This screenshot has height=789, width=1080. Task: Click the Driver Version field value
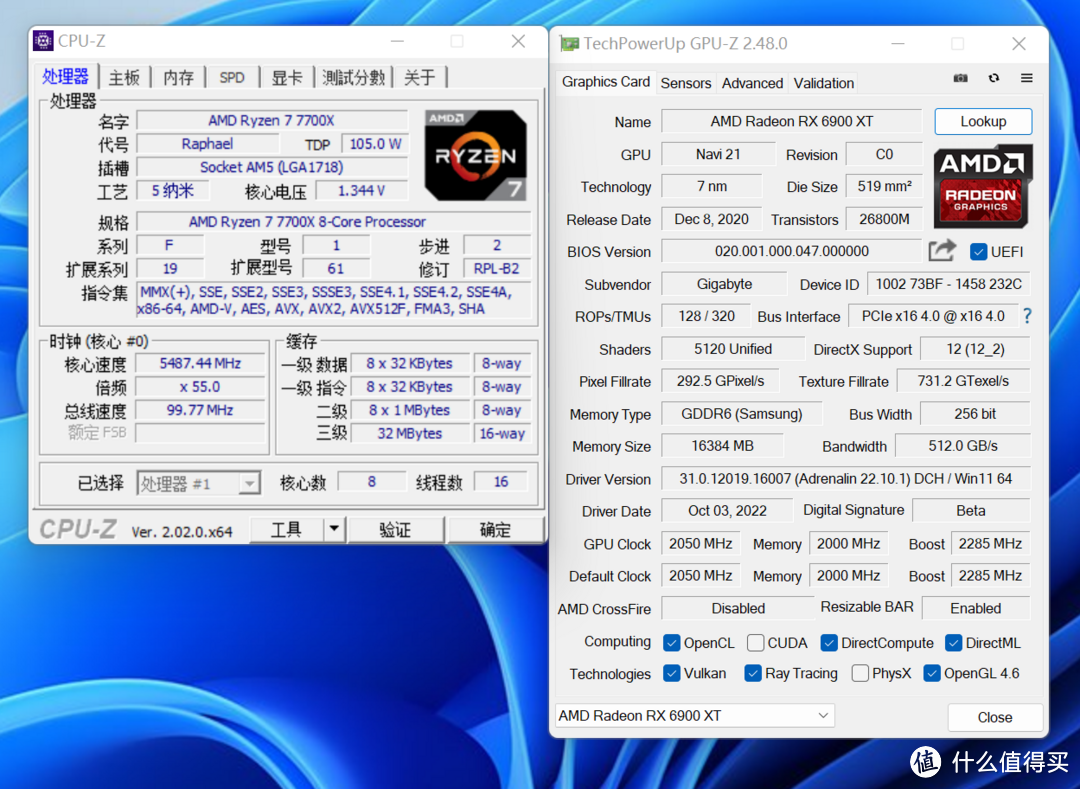pos(845,478)
